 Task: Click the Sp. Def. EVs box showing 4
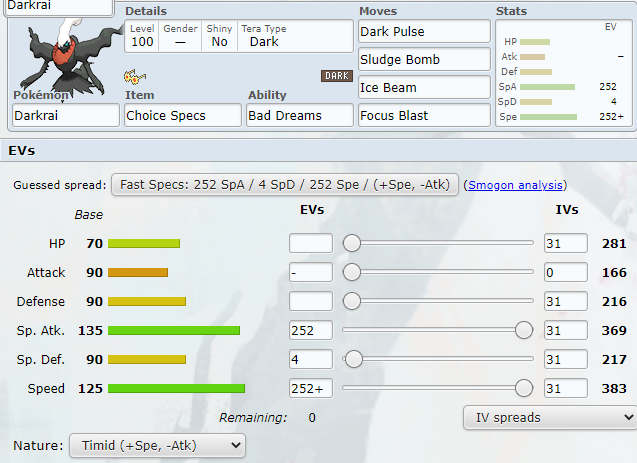click(x=311, y=359)
